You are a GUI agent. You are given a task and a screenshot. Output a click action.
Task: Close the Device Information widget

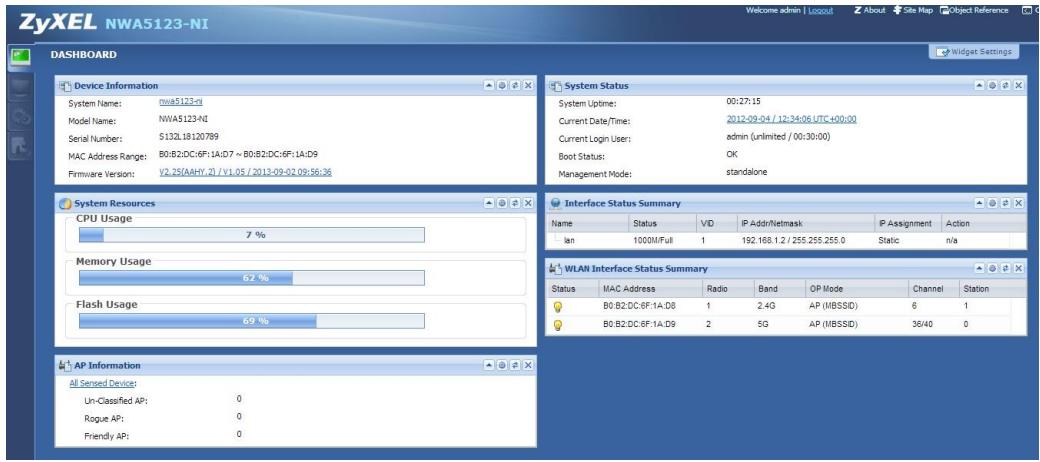[528, 86]
